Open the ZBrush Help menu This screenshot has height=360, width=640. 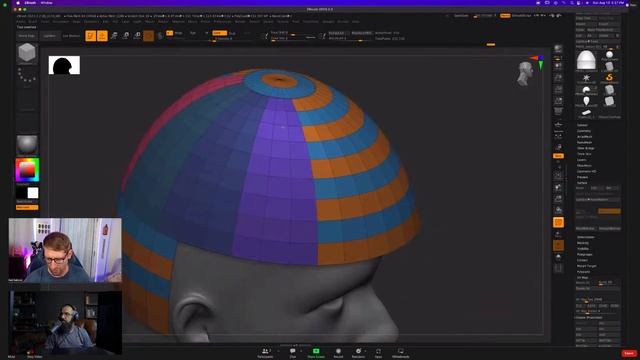tap(356, 22)
